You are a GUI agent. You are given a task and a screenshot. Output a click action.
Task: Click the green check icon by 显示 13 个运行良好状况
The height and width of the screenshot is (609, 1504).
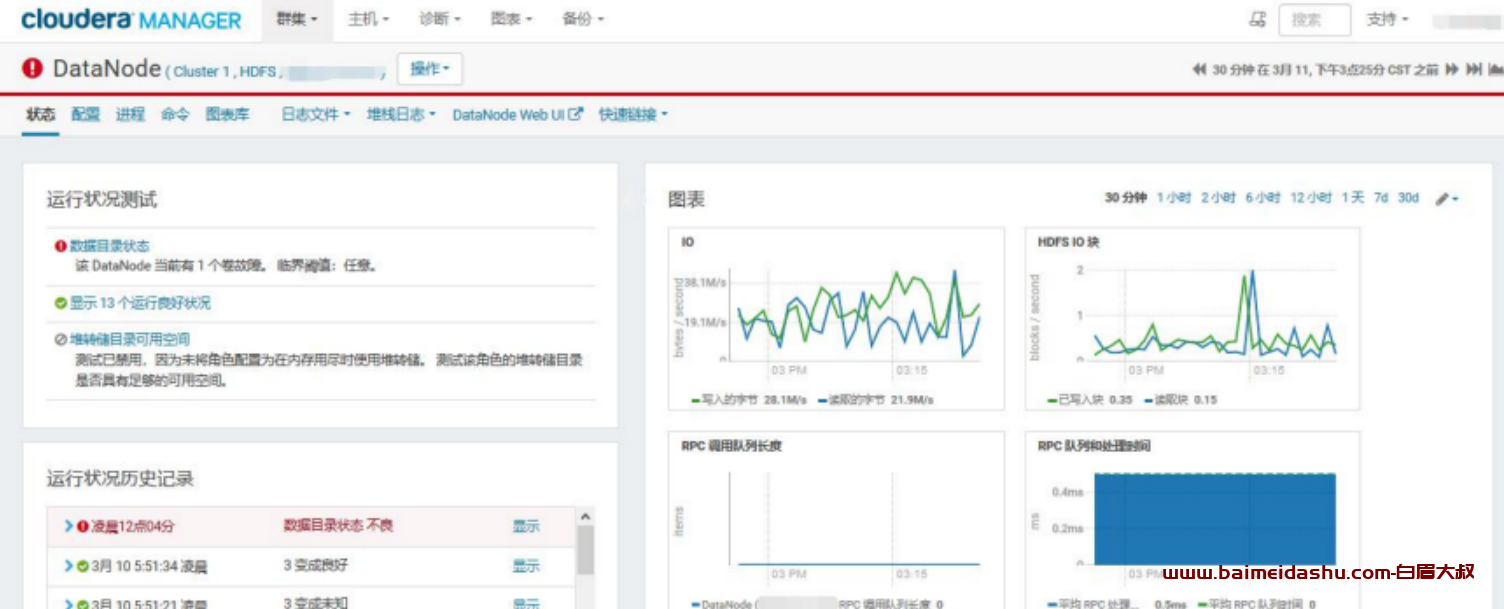[x=61, y=303]
